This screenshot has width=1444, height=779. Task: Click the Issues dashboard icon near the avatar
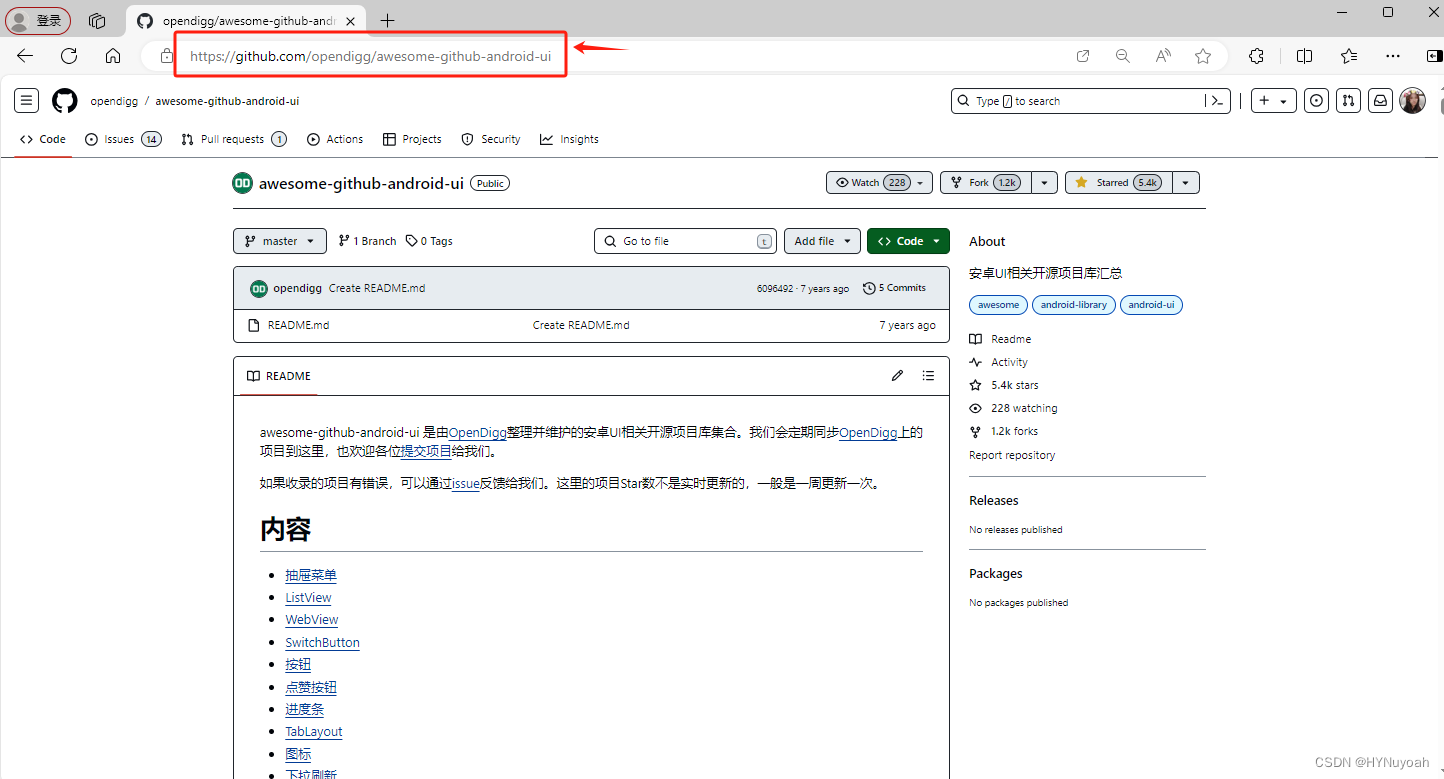(1316, 100)
